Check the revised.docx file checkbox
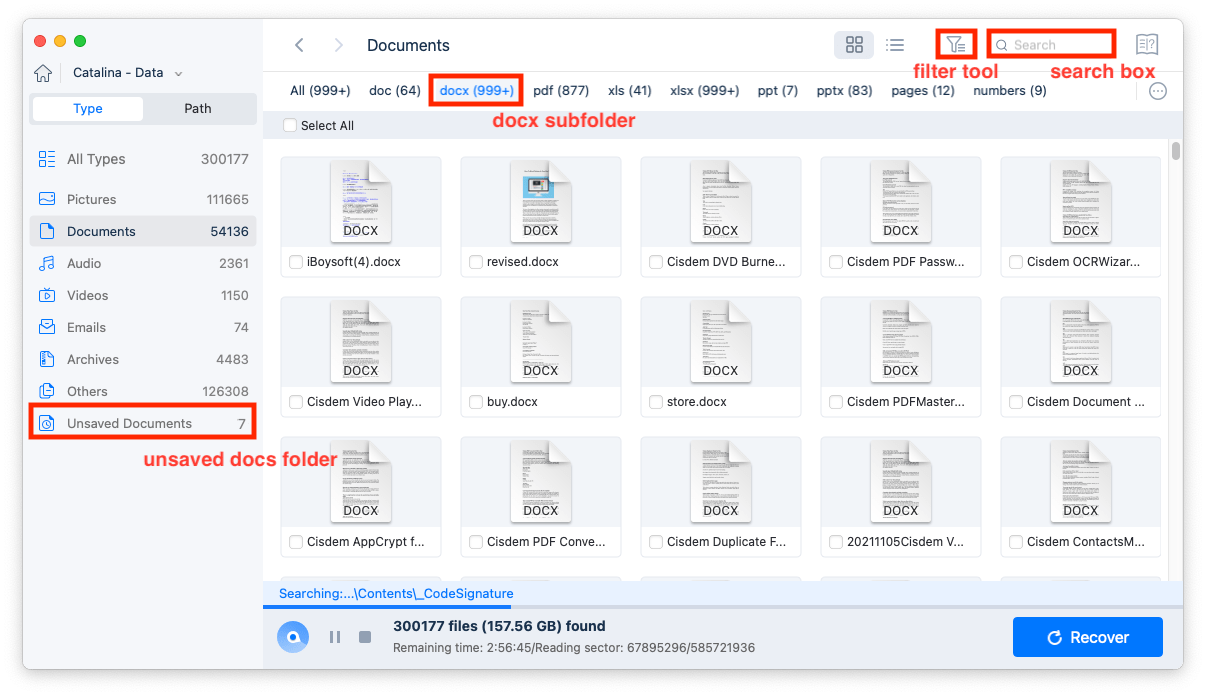Viewport: 1206px width, 696px height. pos(476,261)
